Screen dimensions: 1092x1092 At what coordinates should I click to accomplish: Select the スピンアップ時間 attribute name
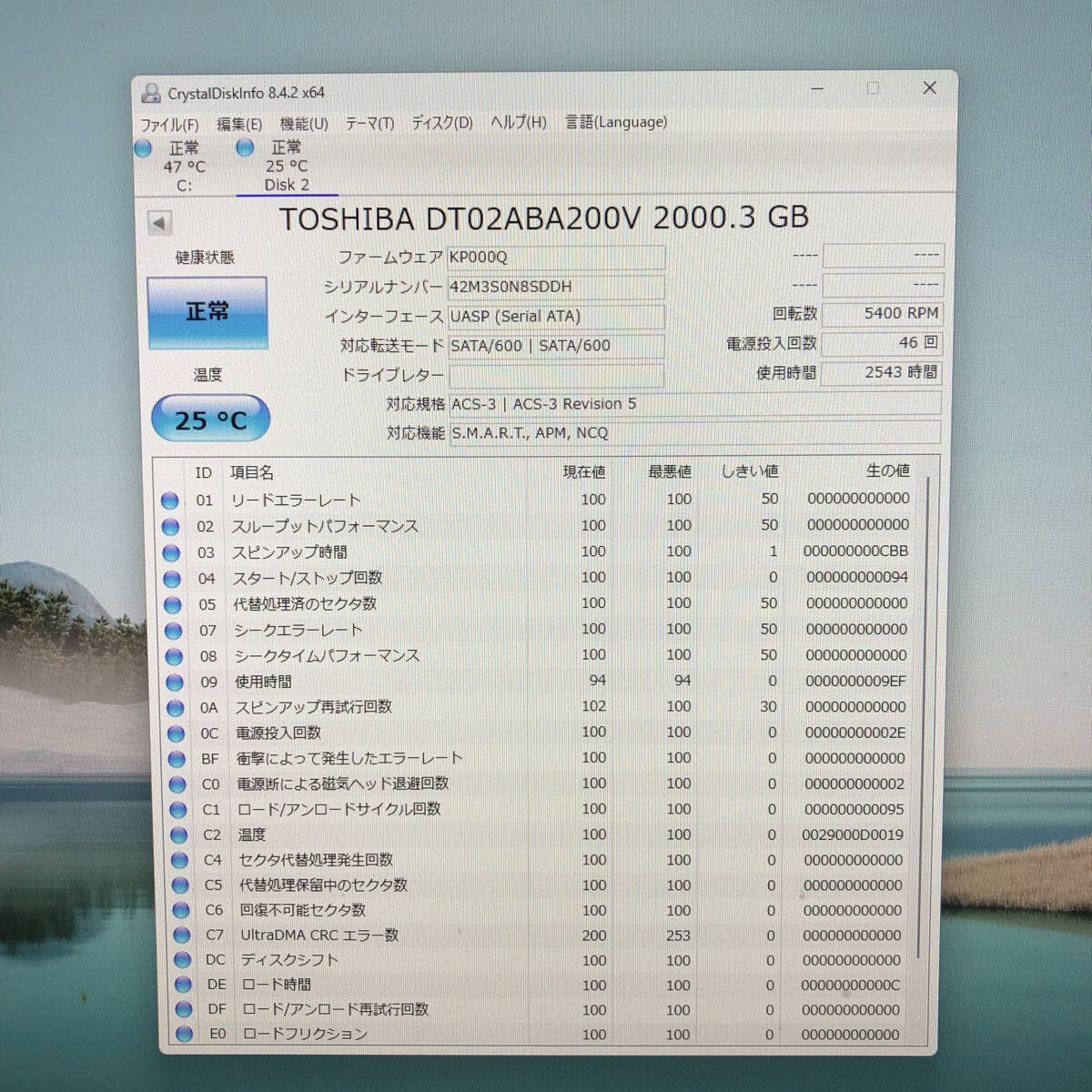289,552
